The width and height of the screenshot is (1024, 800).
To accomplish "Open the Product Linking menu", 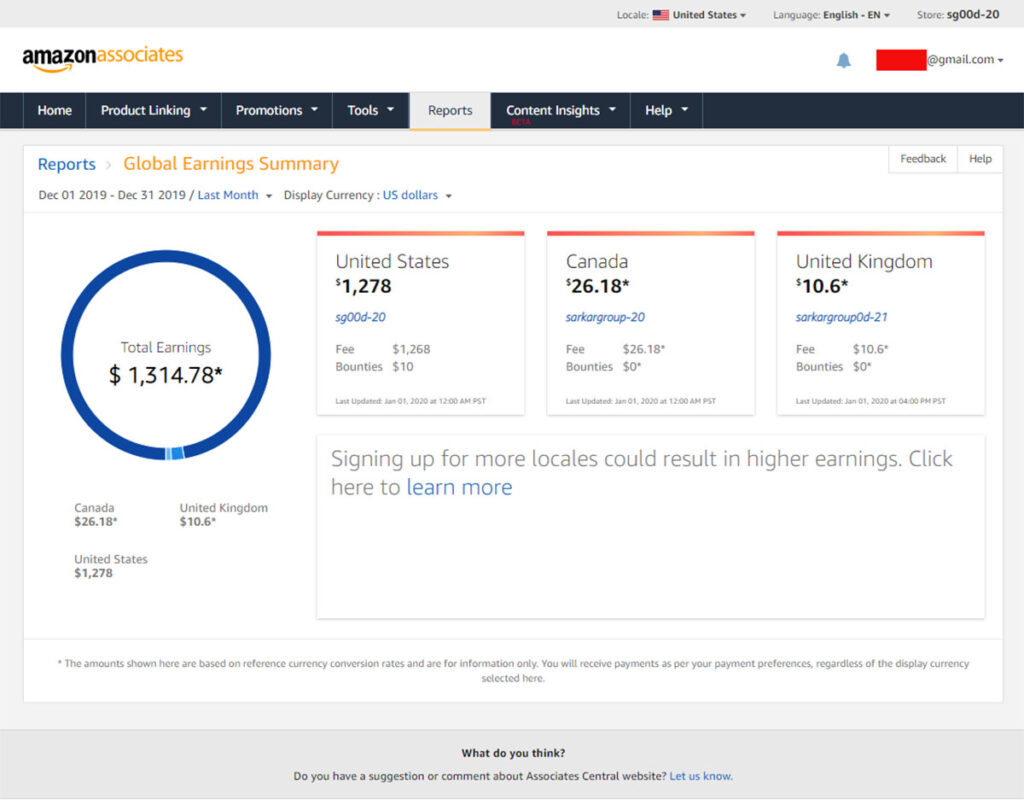I will click(153, 110).
